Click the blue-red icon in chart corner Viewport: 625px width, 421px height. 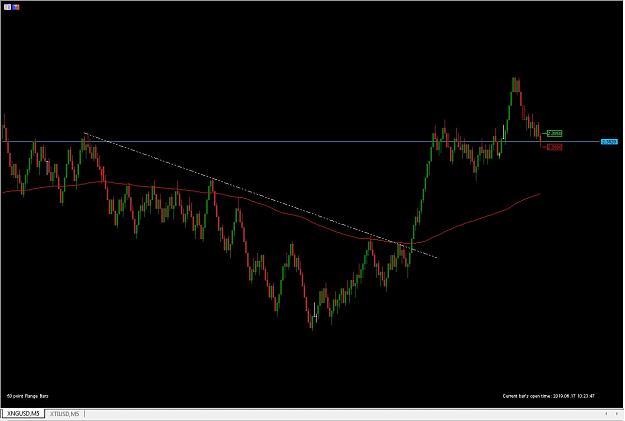point(16,7)
